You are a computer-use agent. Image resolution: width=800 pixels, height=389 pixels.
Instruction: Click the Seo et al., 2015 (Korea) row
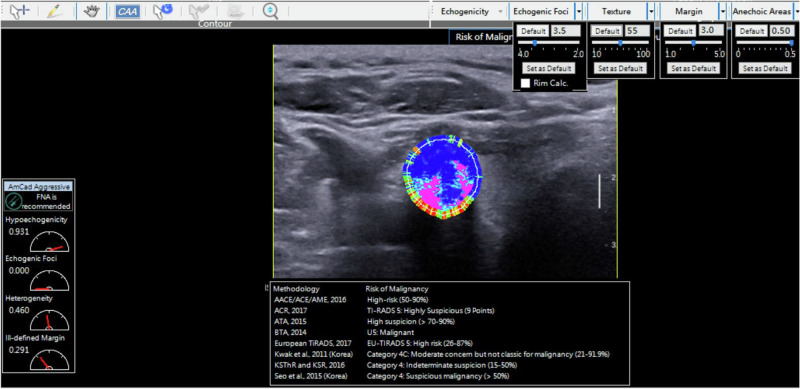point(449,376)
